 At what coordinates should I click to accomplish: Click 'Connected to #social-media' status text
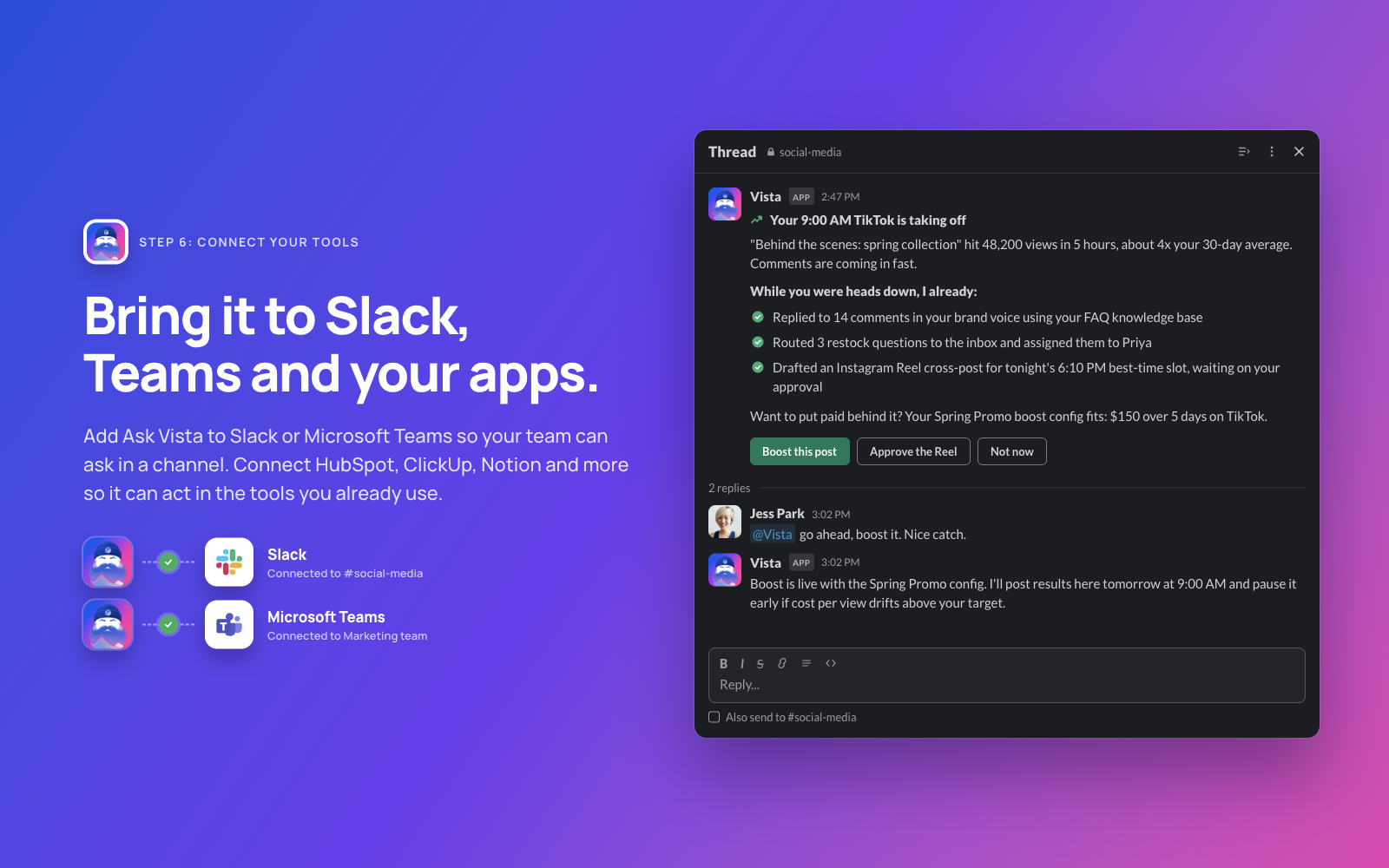(346, 574)
